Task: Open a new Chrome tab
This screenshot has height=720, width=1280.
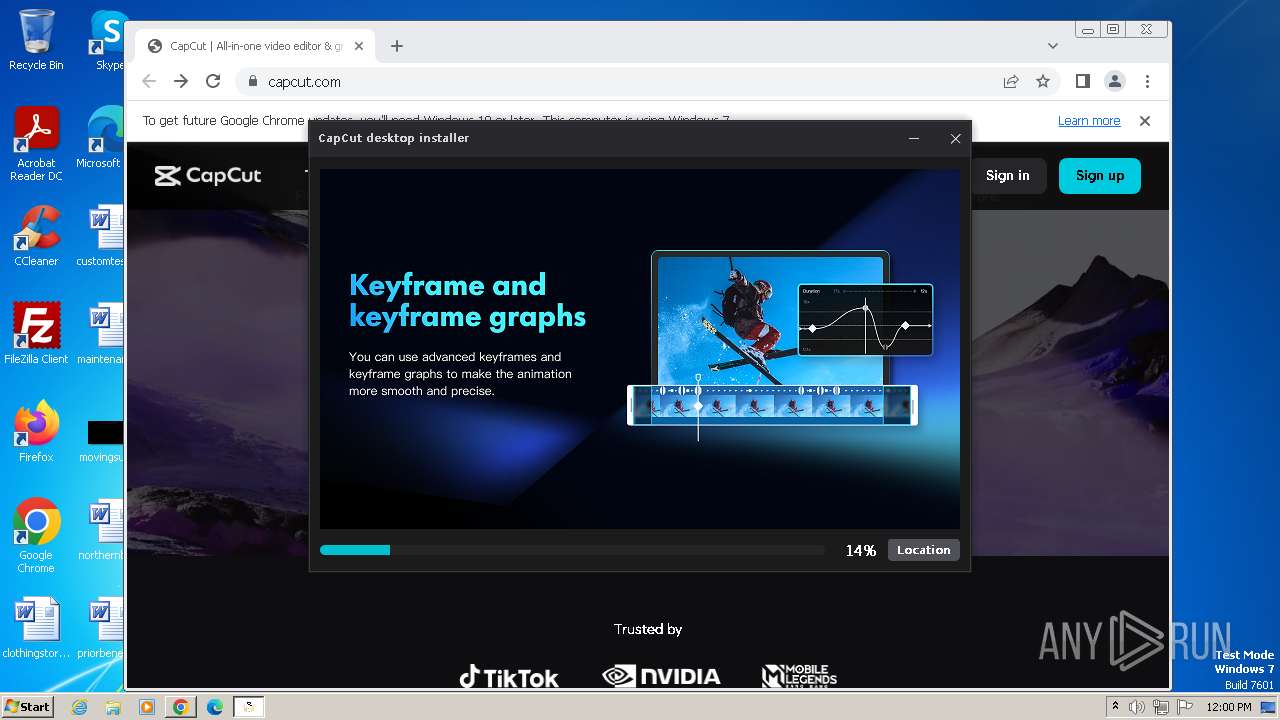Action: coord(397,46)
